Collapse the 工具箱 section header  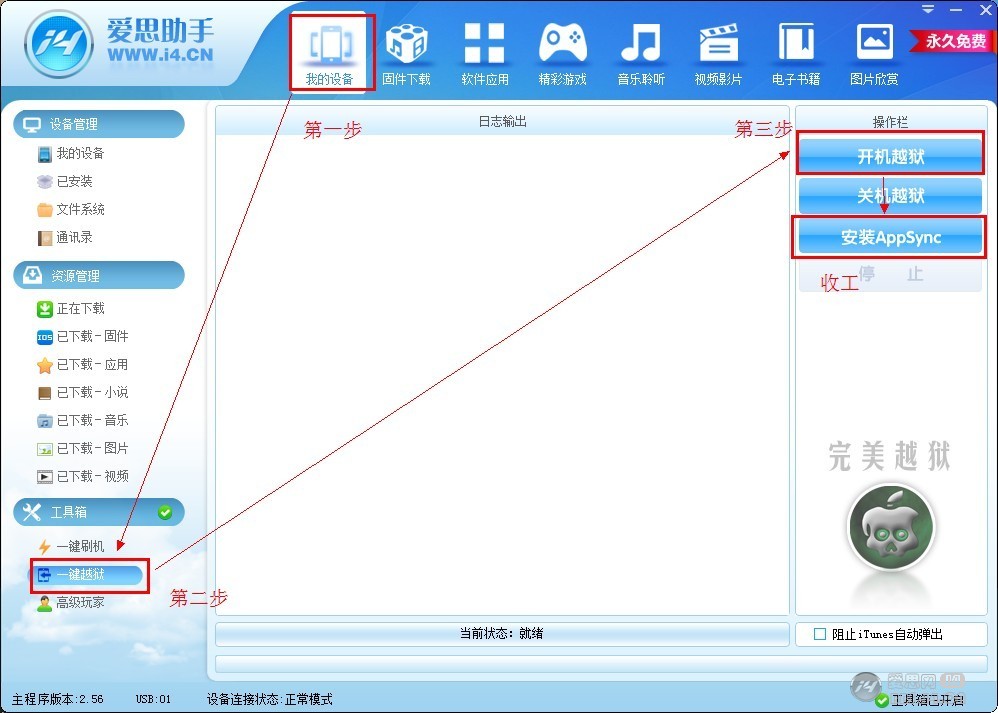coord(99,512)
